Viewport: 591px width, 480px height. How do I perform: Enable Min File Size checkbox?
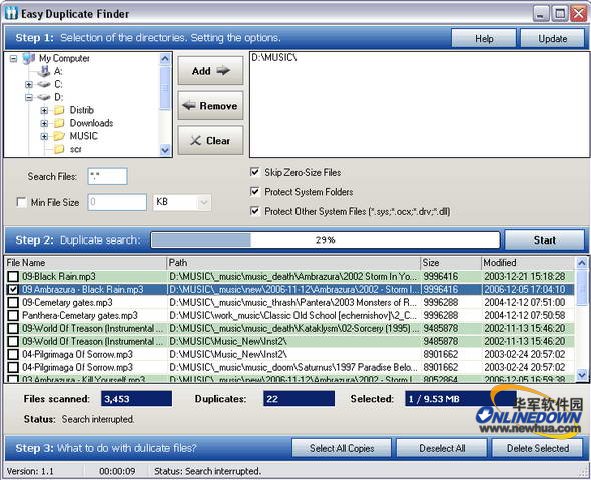point(21,202)
